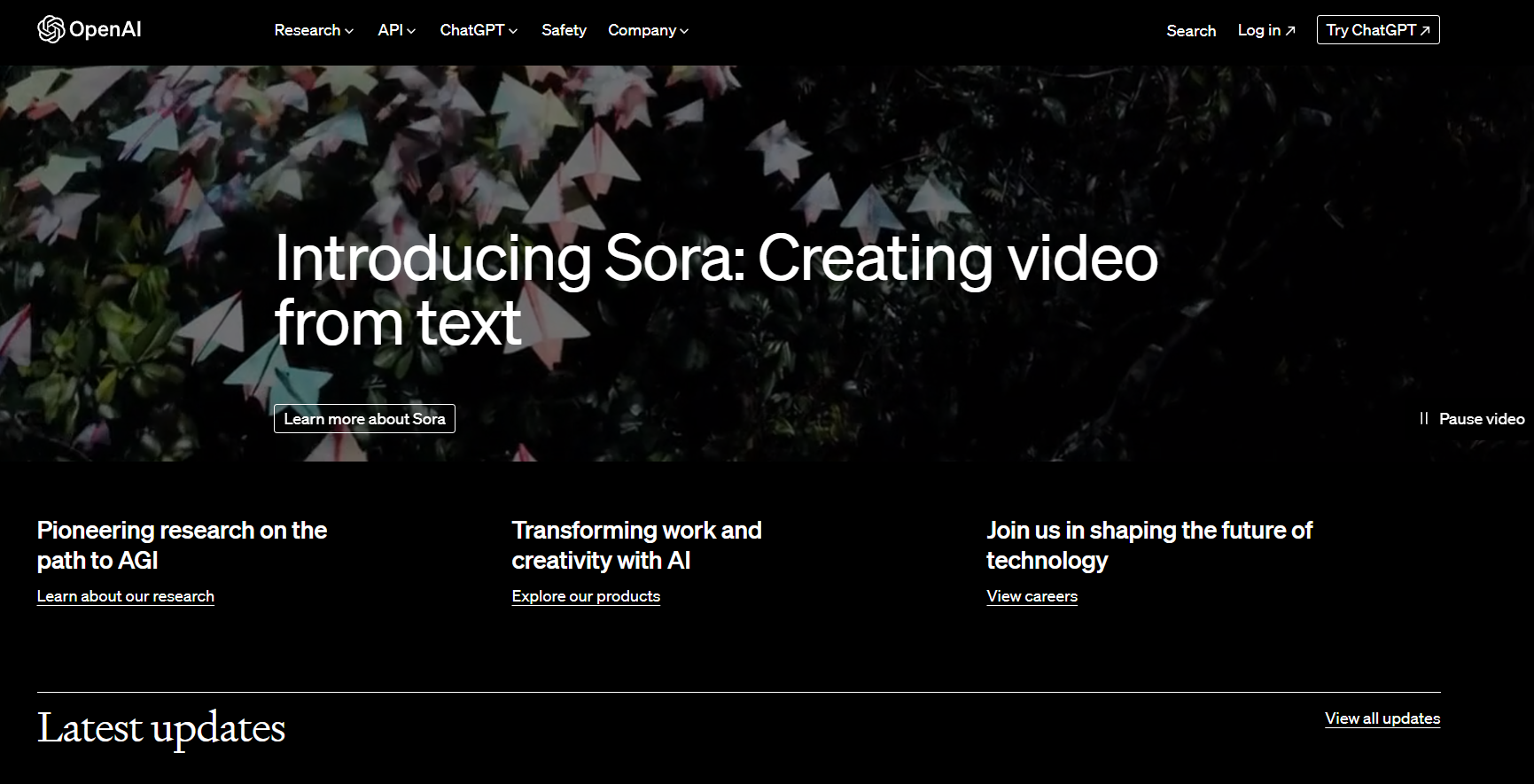Image resolution: width=1534 pixels, height=784 pixels.
Task: Expand the API menu
Action: (396, 30)
